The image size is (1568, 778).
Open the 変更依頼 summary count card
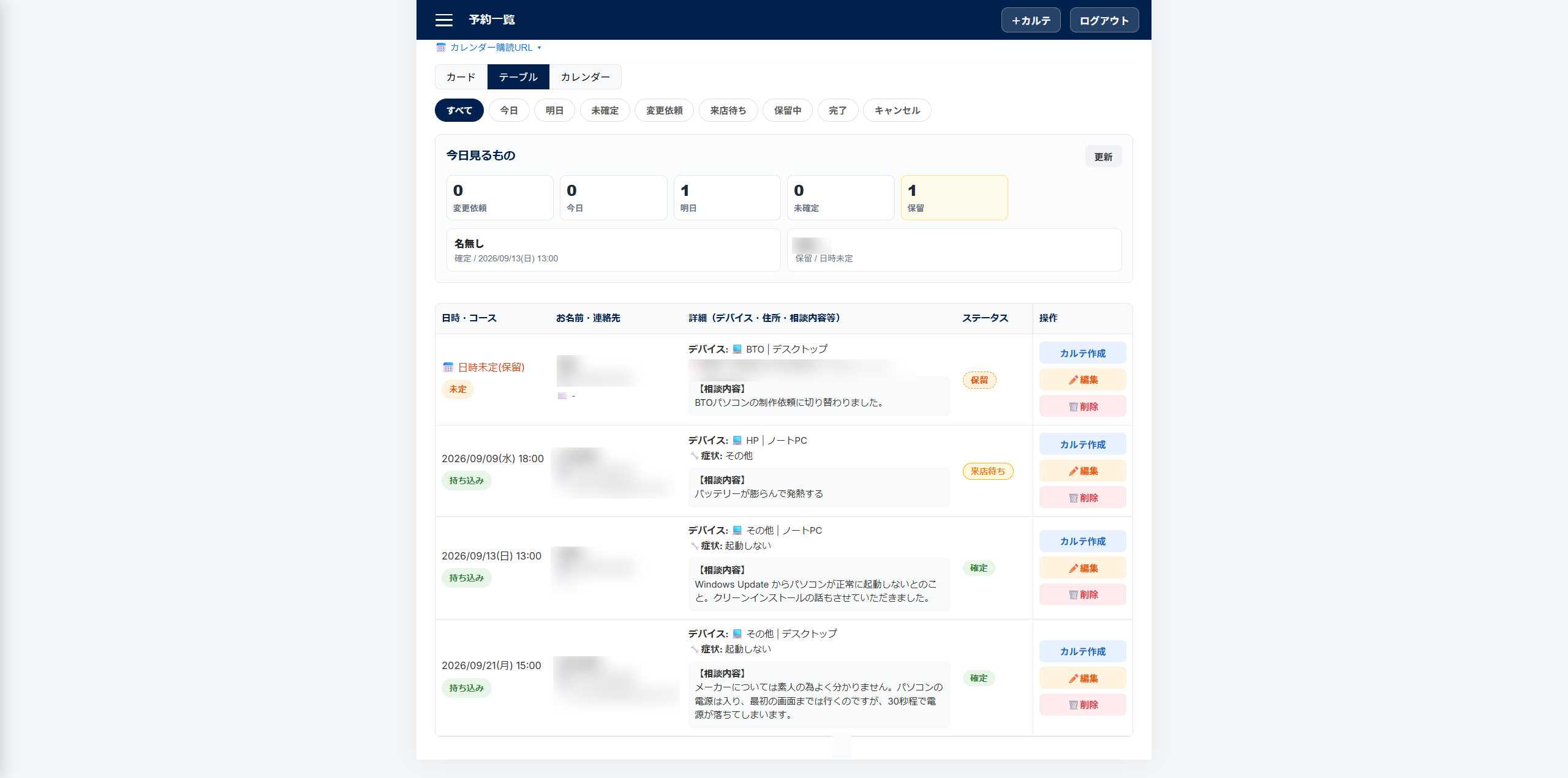[500, 198]
